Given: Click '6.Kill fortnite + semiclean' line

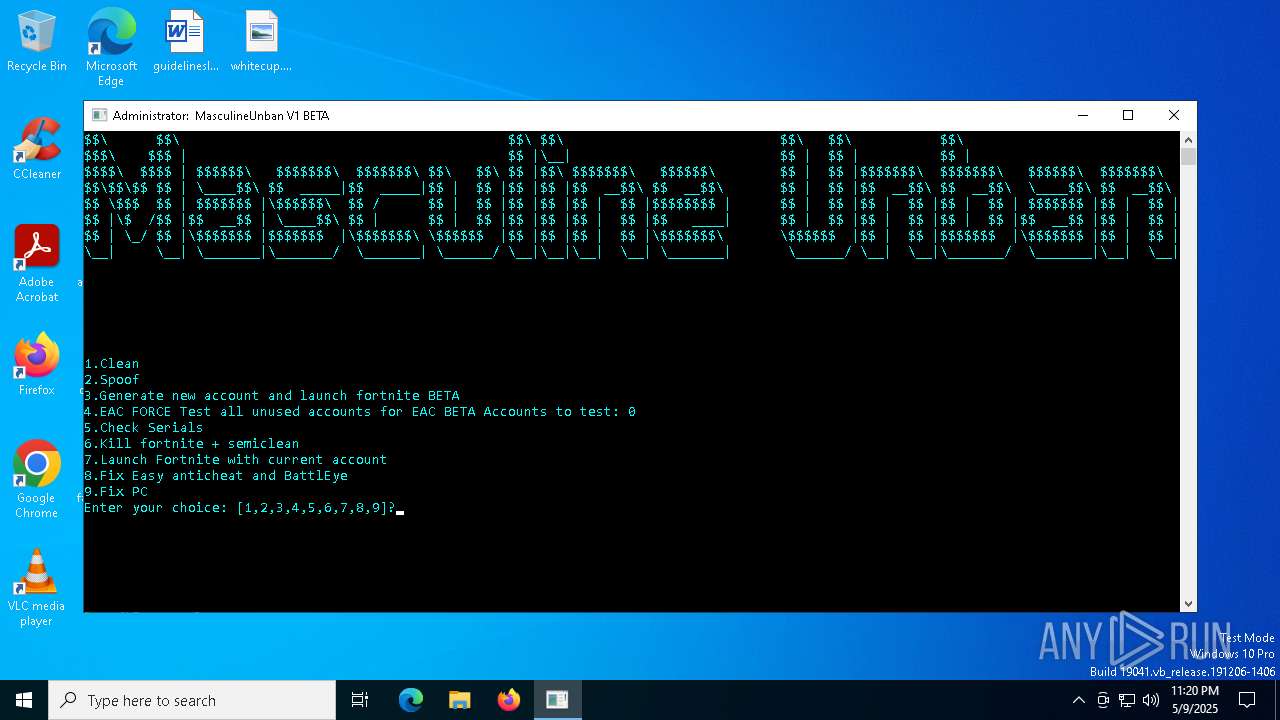Looking at the screenshot, I should (x=192, y=444).
